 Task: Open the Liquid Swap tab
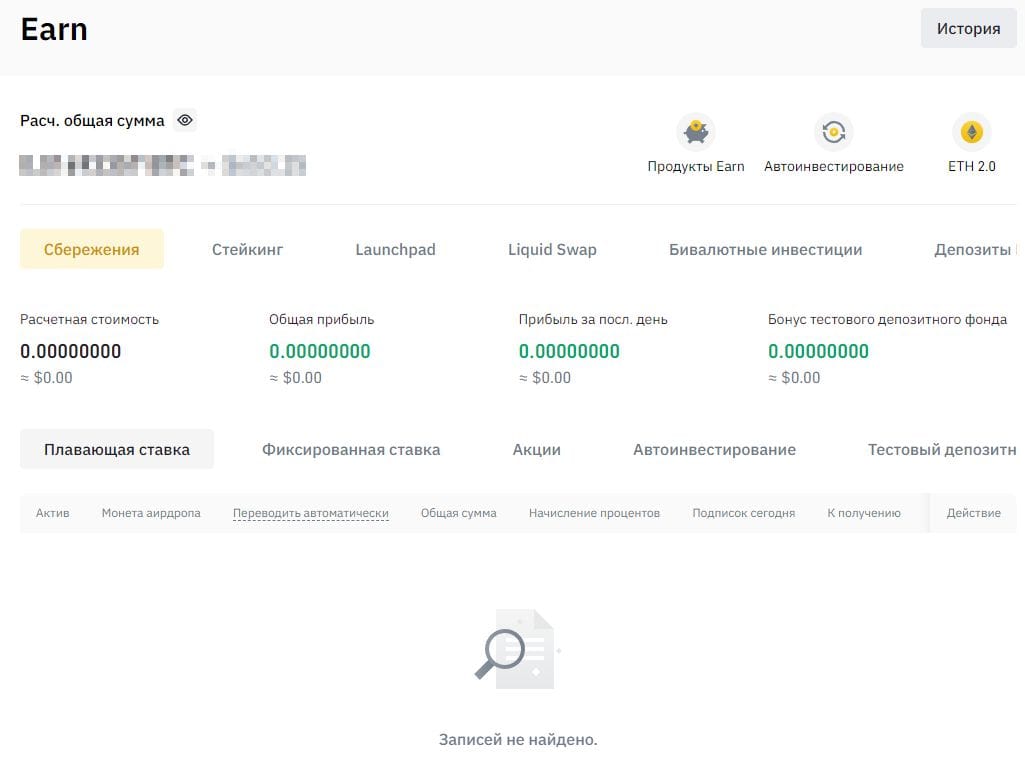coord(552,249)
